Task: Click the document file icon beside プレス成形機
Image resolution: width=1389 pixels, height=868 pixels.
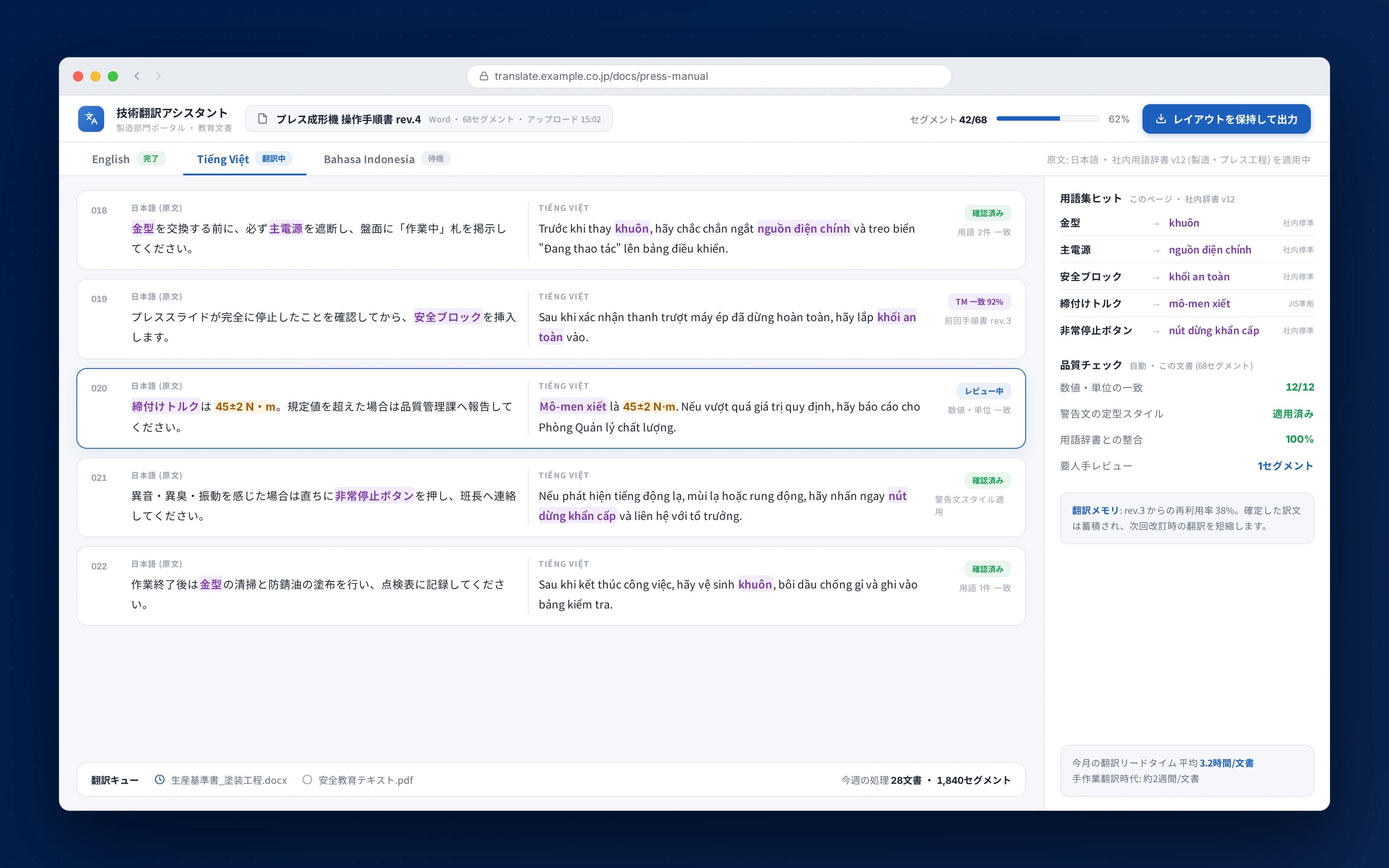Action: [263, 119]
